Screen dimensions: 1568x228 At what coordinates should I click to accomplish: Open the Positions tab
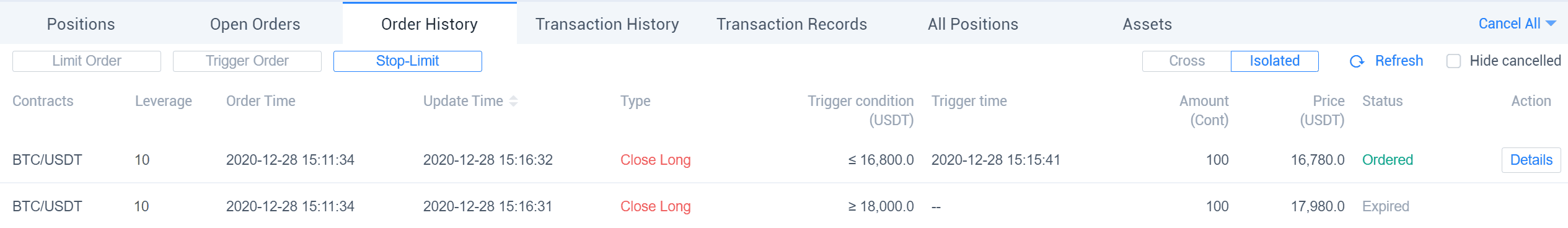(81, 24)
